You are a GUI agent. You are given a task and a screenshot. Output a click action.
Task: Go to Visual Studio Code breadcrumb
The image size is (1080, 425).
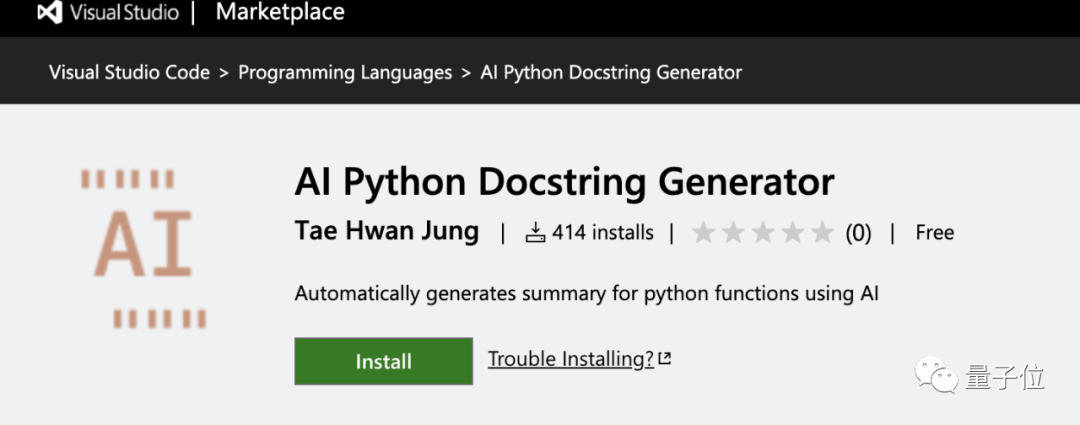tap(129, 72)
